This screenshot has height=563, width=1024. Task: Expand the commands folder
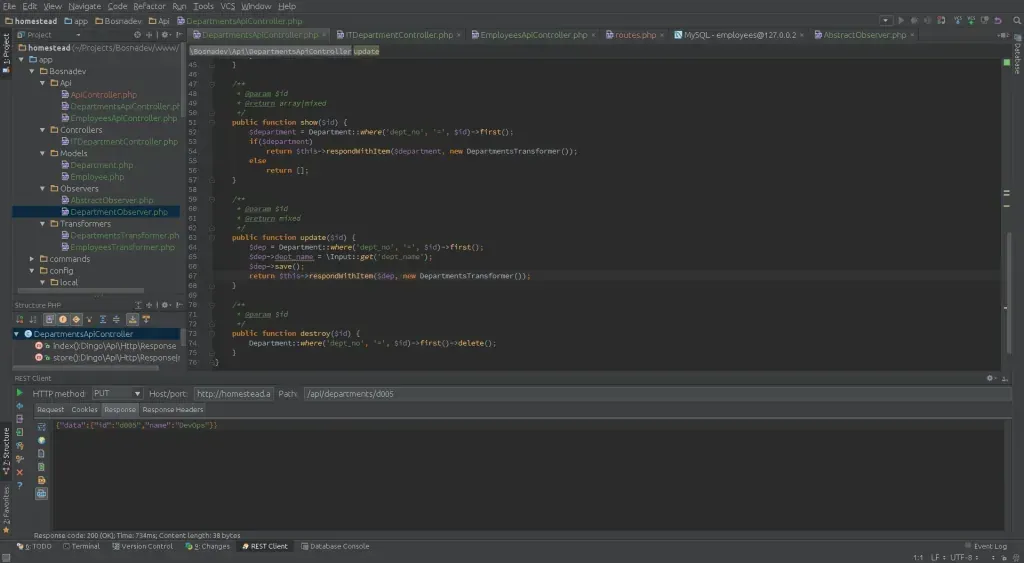click(32, 259)
